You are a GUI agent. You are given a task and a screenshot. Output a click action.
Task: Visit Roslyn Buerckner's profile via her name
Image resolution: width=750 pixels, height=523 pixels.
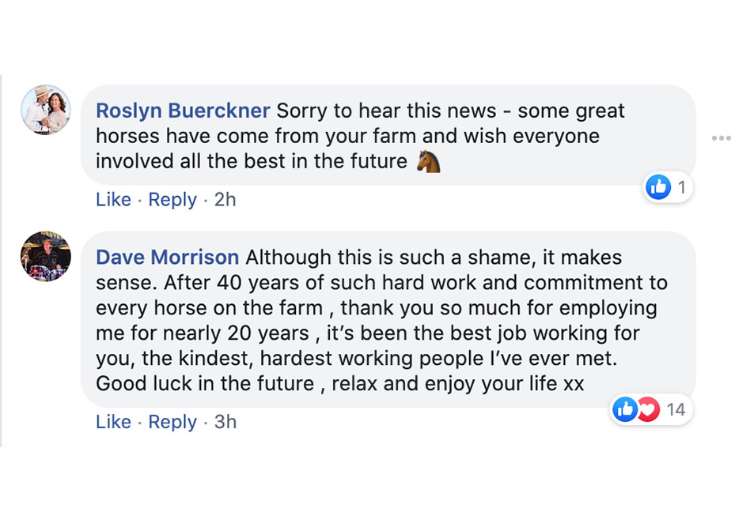click(183, 110)
